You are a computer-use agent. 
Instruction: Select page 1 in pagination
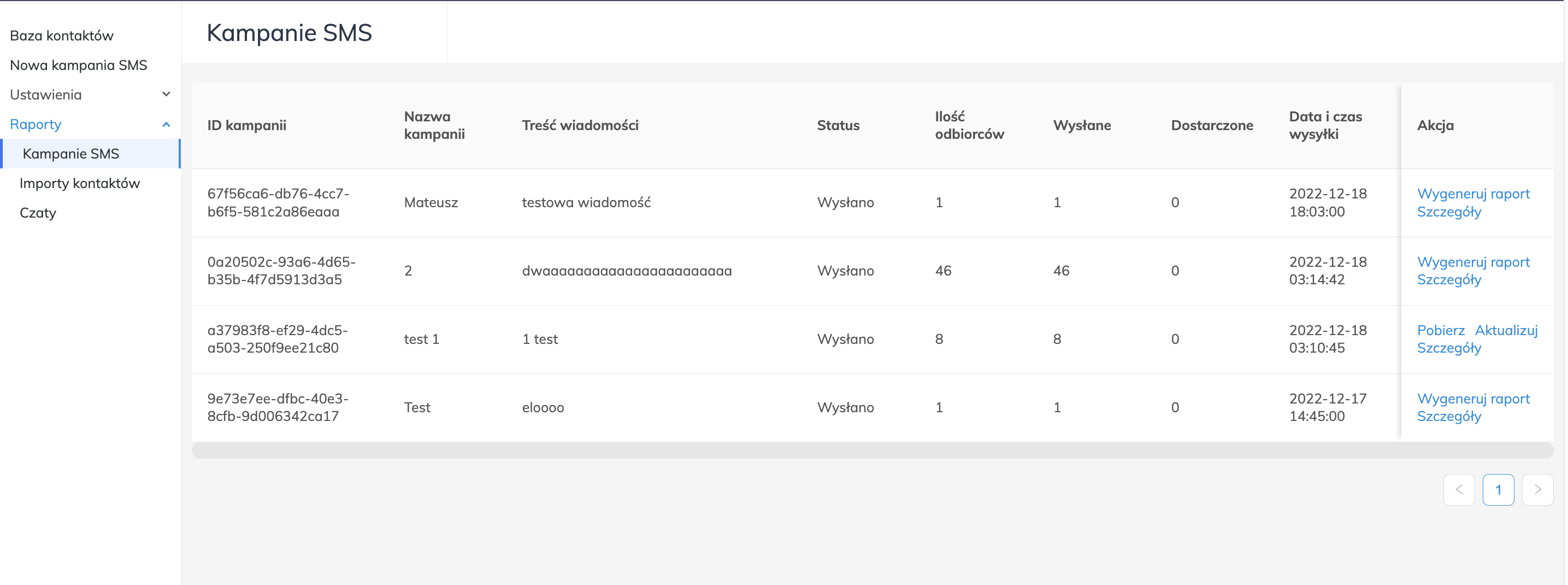(x=1498, y=489)
